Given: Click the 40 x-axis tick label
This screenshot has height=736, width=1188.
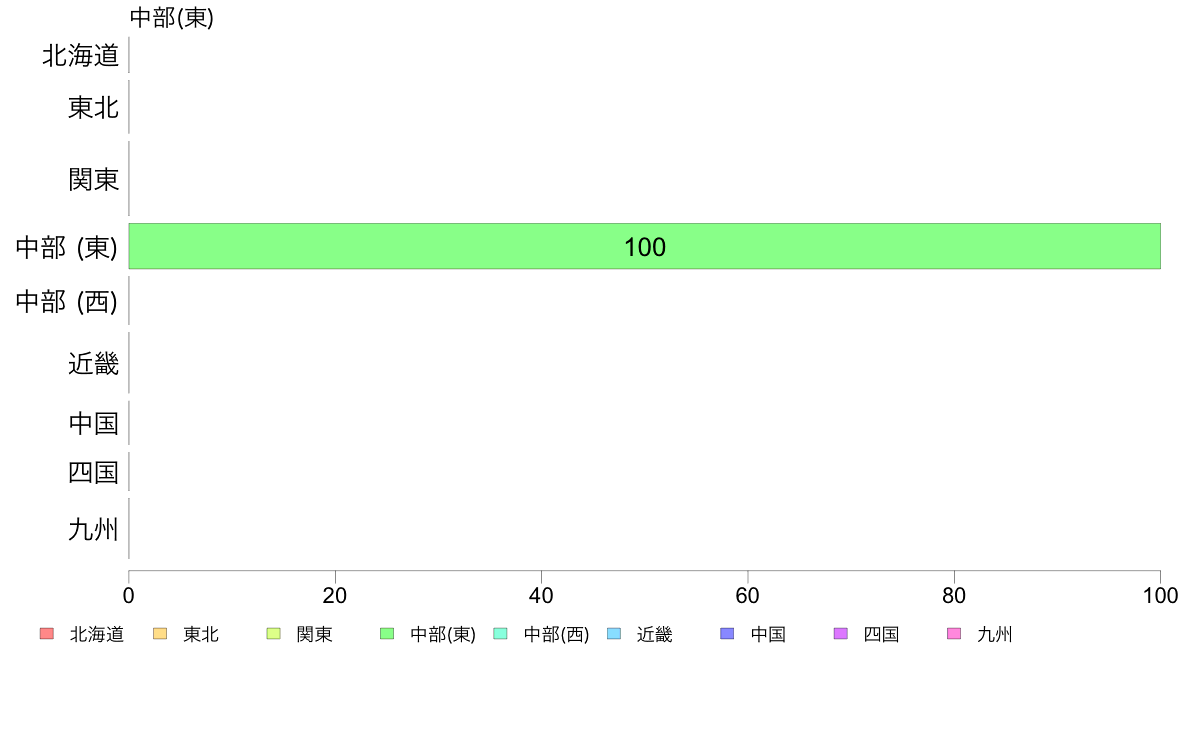Looking at the screenshot, I should click(541, 596).
